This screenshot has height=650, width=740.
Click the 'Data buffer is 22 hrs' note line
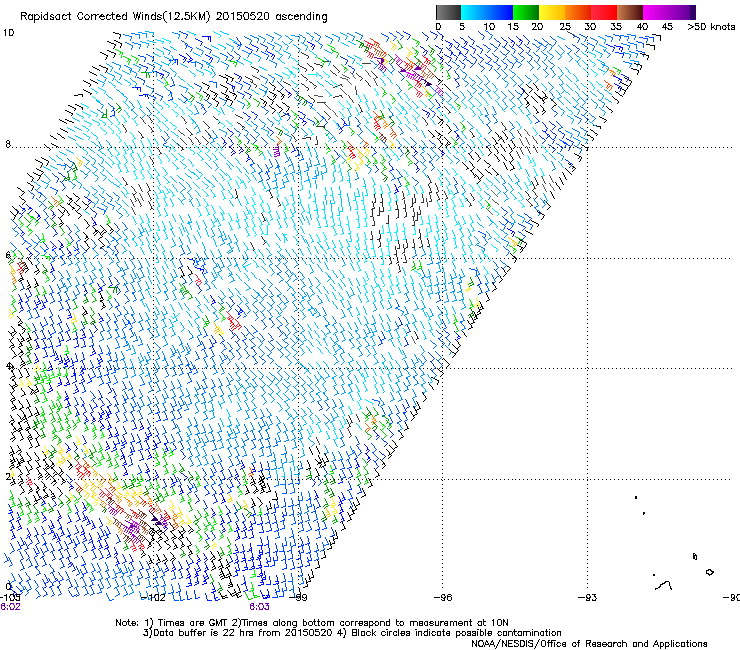click(352, 633)
